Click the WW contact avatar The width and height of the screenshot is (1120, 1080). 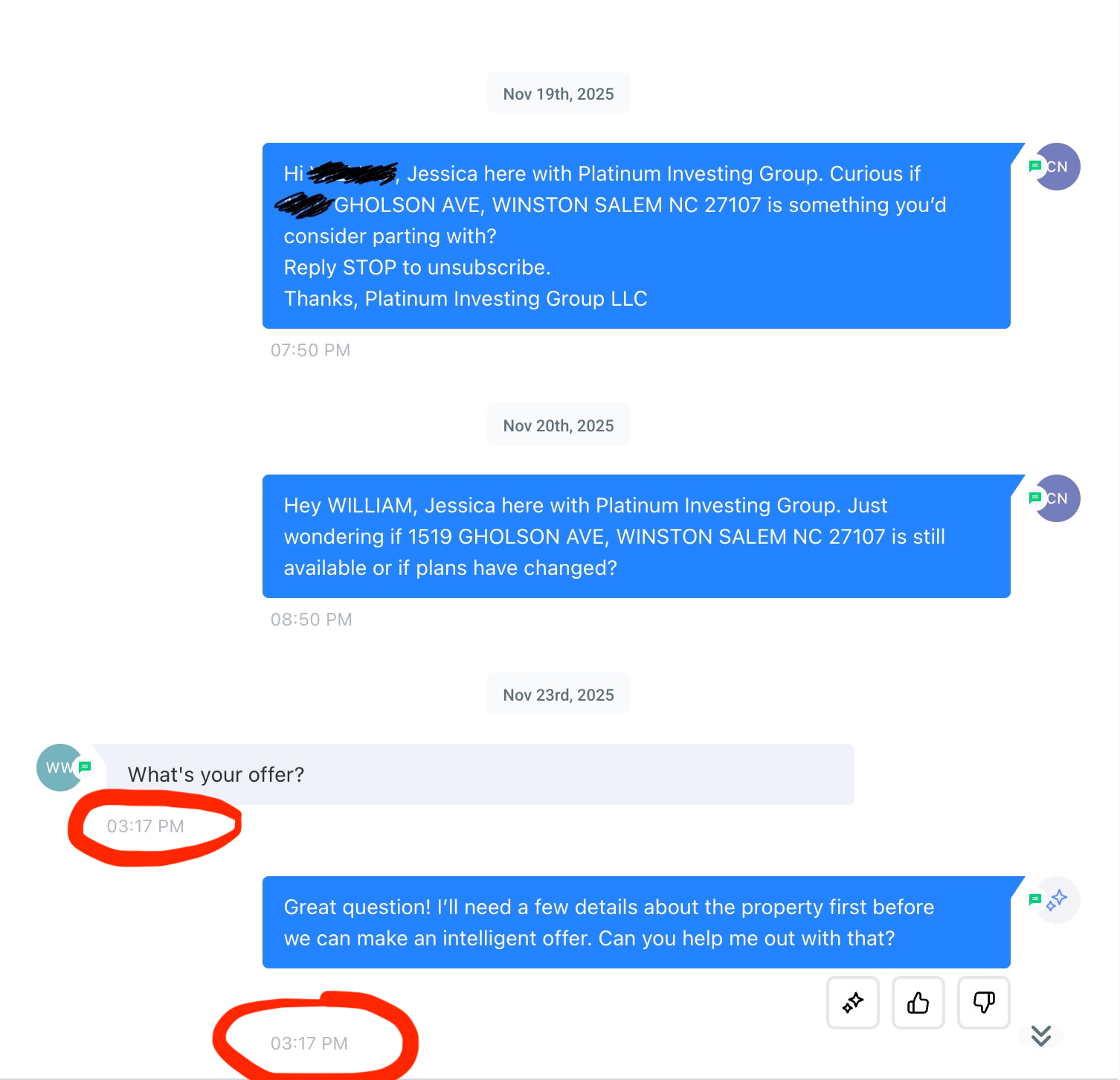click(59, 767)
